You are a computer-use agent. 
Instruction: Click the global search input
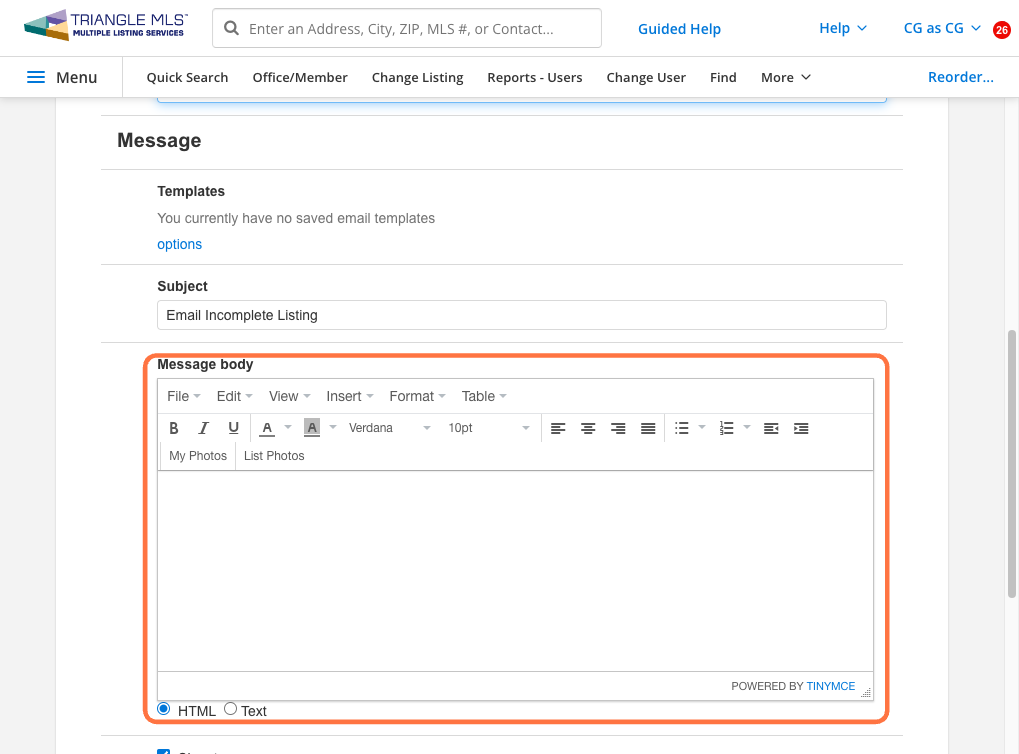(x=407, y=28)
